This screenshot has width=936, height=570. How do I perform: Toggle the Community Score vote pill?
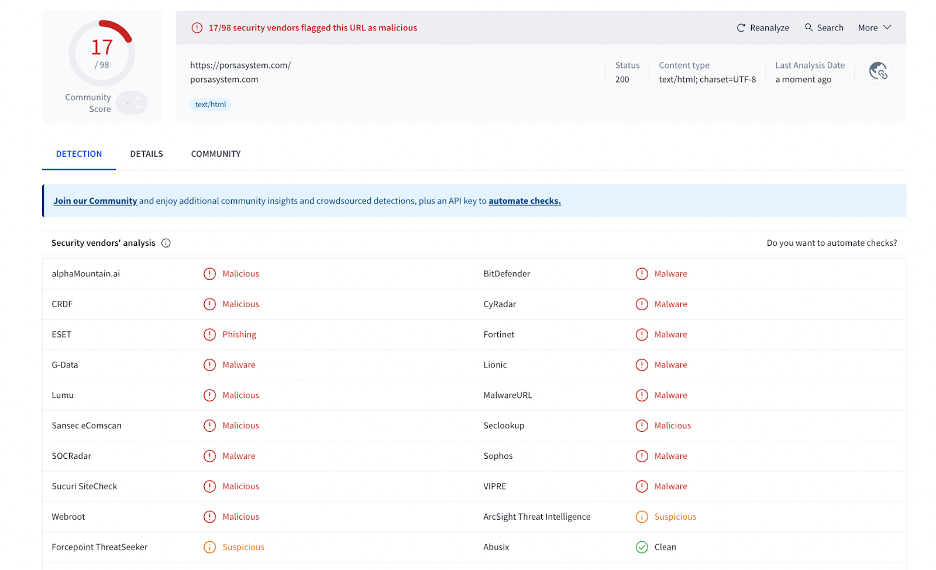[x=131, y=102]
